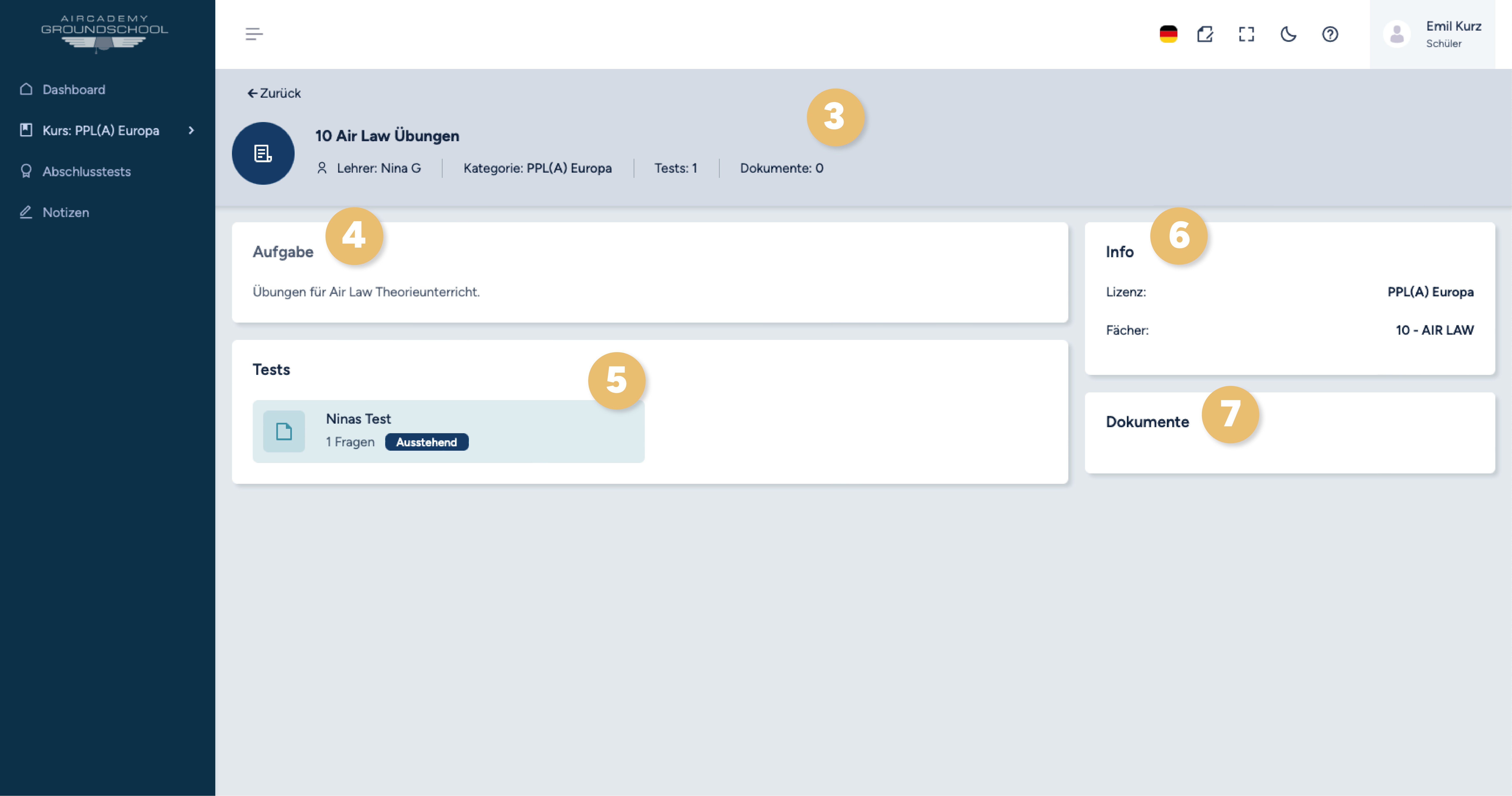Open Notizen in the sidebar
This screenshot has width=1512, height=796.
click(x=66, y=212)
